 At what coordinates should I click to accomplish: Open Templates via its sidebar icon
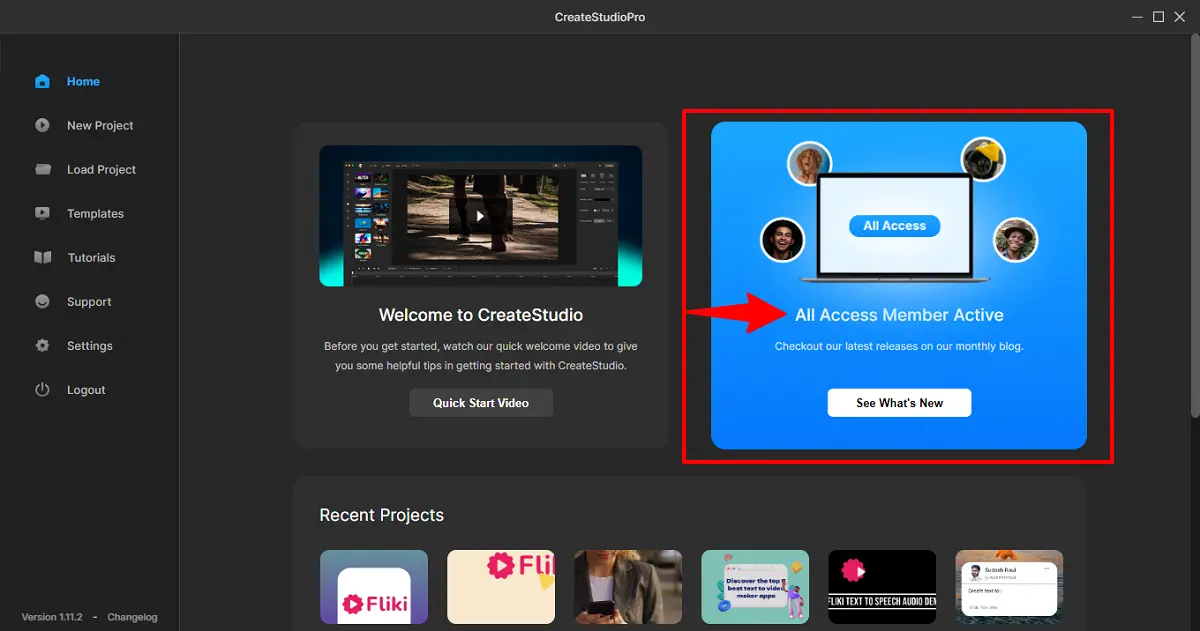click(41, 213)
